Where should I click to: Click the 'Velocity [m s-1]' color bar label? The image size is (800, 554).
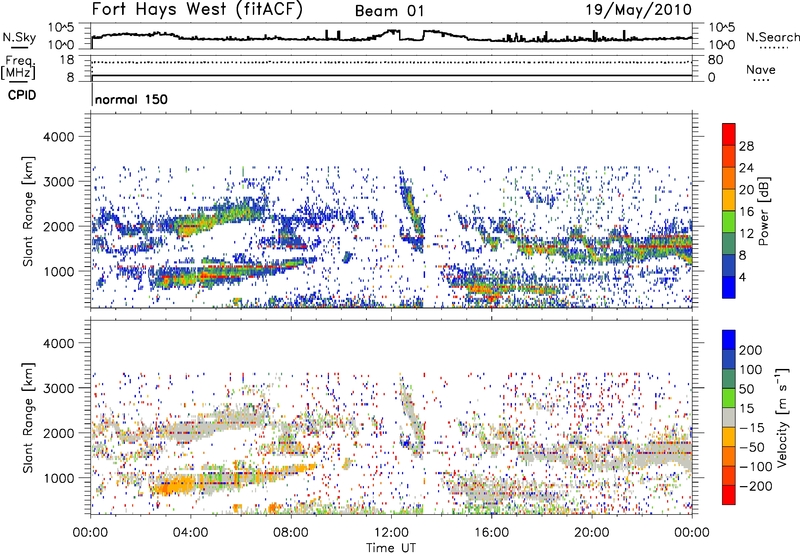[x=781, y=417]
